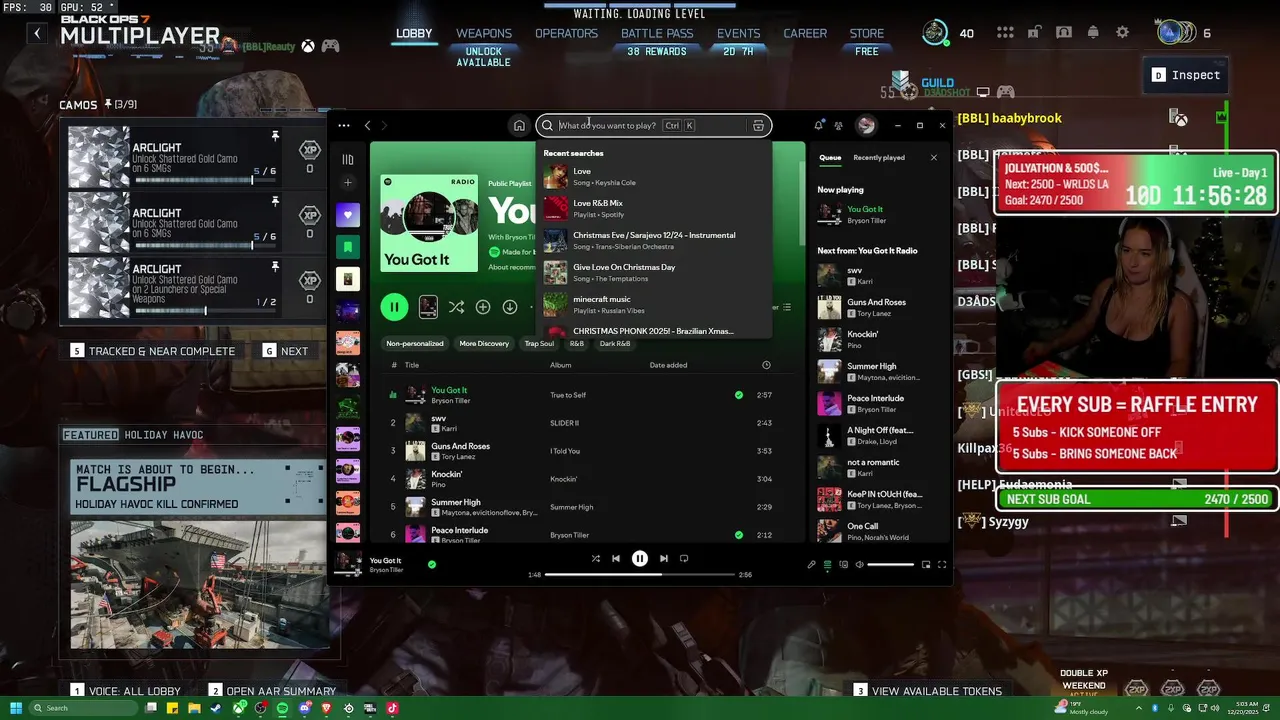Open STORE tab in game menu
The width and height of the screenshot is (1280, 720).
pyautogui.click(x=867, y=33)
